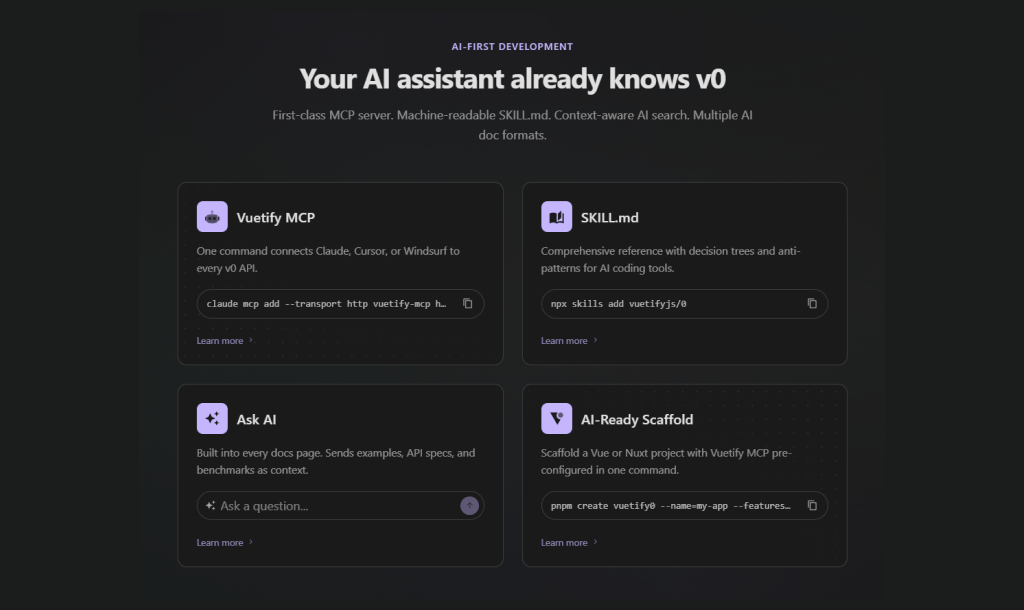The width and height of the screenshot is (1024, 610).
Task: Copy the claude mcp add command
Action: click(468, 304)
